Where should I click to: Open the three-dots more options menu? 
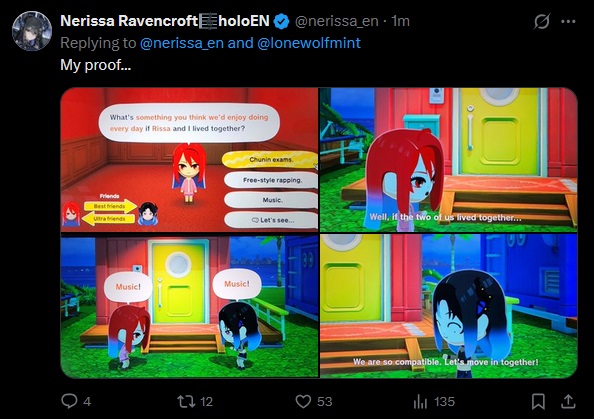pyautogui.click(x=568, y=21)
